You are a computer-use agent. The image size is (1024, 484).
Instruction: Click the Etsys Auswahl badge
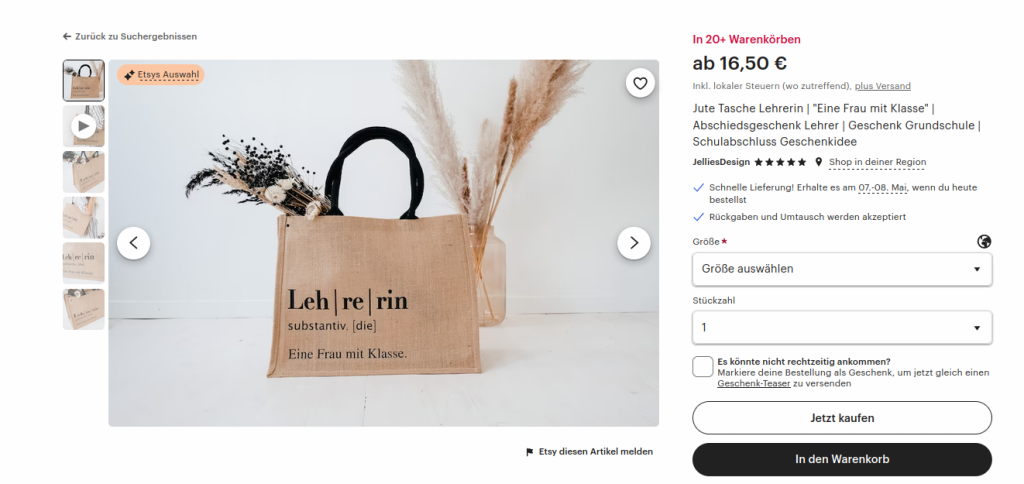point(161,74)
